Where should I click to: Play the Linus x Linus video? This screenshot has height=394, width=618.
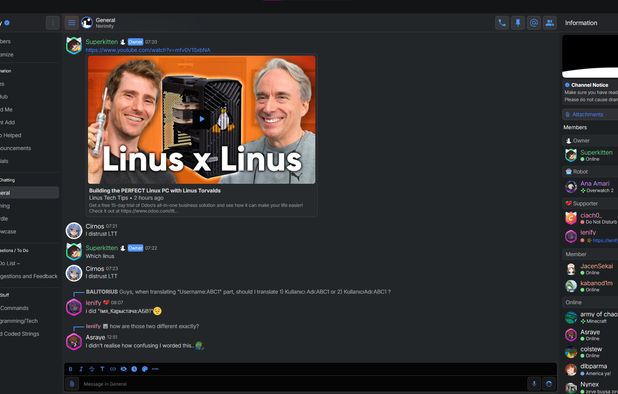click(202, 119)
